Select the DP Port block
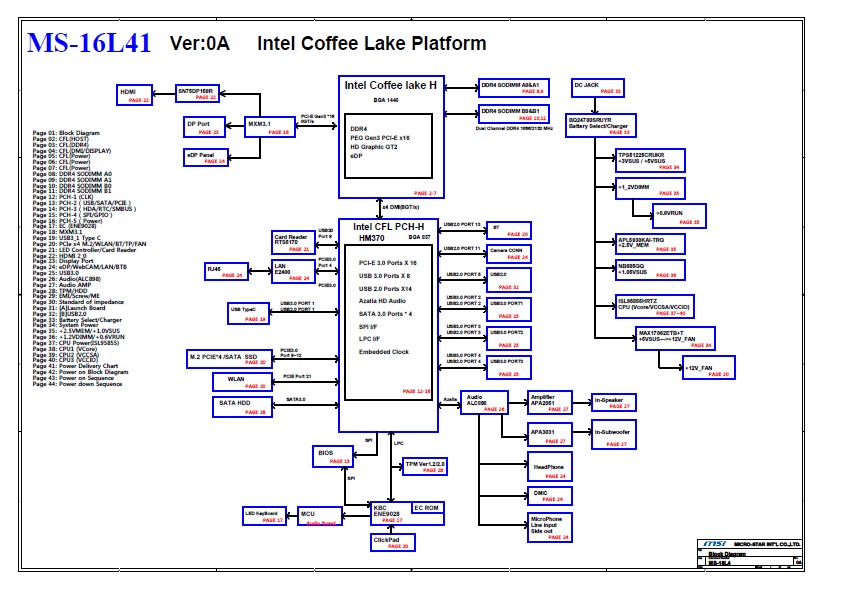Viewport: 851px width, 601px height. coord(205,127)
